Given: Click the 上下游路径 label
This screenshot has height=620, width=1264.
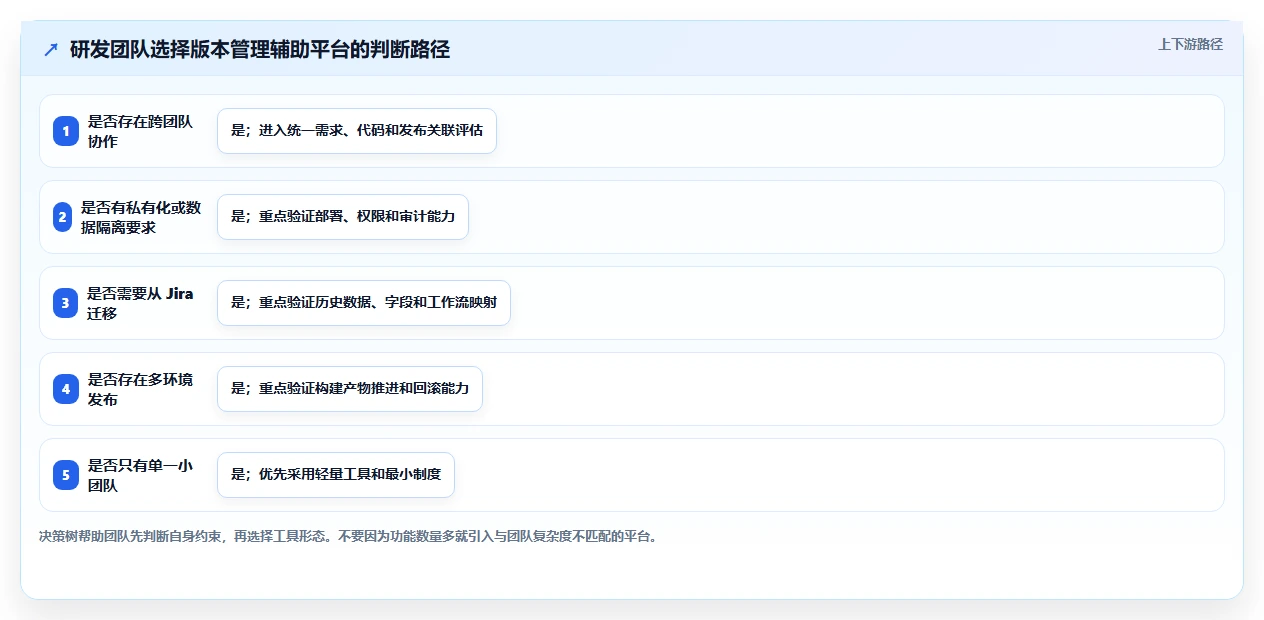Looking at the screenshot, I should [1190, 45].
